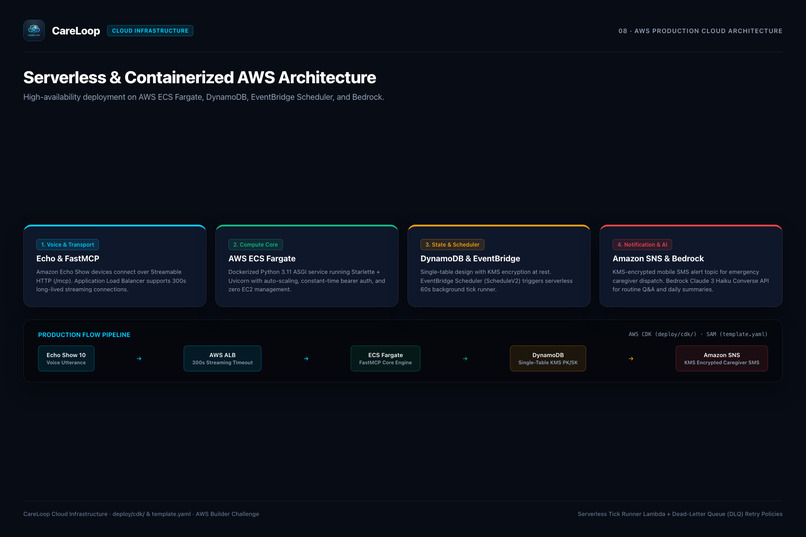
Task: Click the 'DynamoDB & EventBridge' card heading
Action: pyautogui.click(x=470, y=258)
